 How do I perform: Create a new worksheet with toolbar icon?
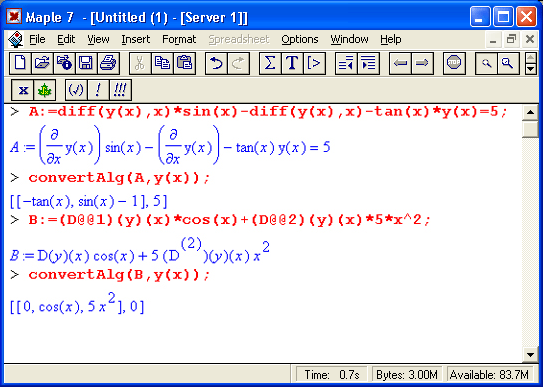20,63
